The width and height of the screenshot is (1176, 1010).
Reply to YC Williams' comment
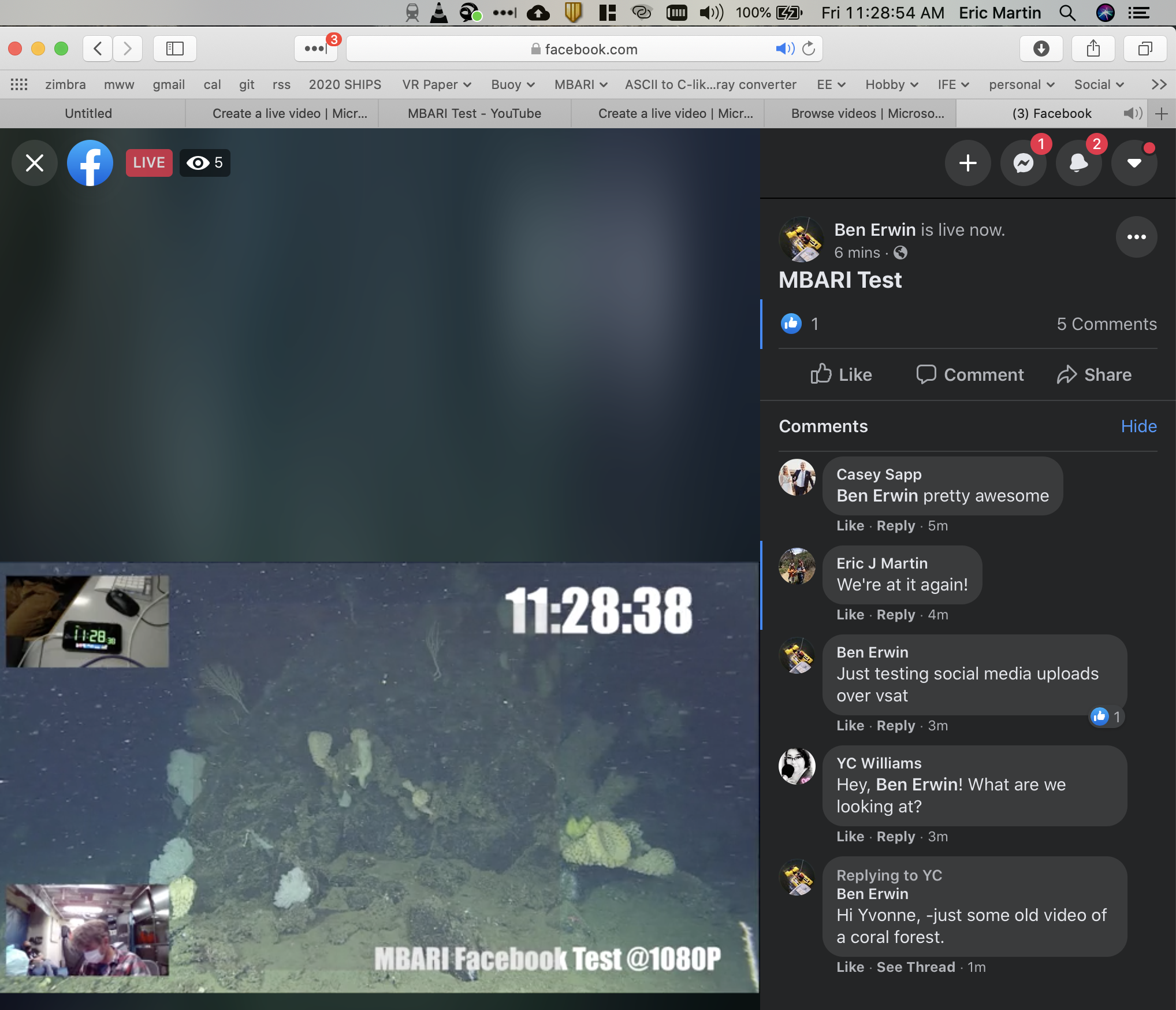click(x=896, y=837)
